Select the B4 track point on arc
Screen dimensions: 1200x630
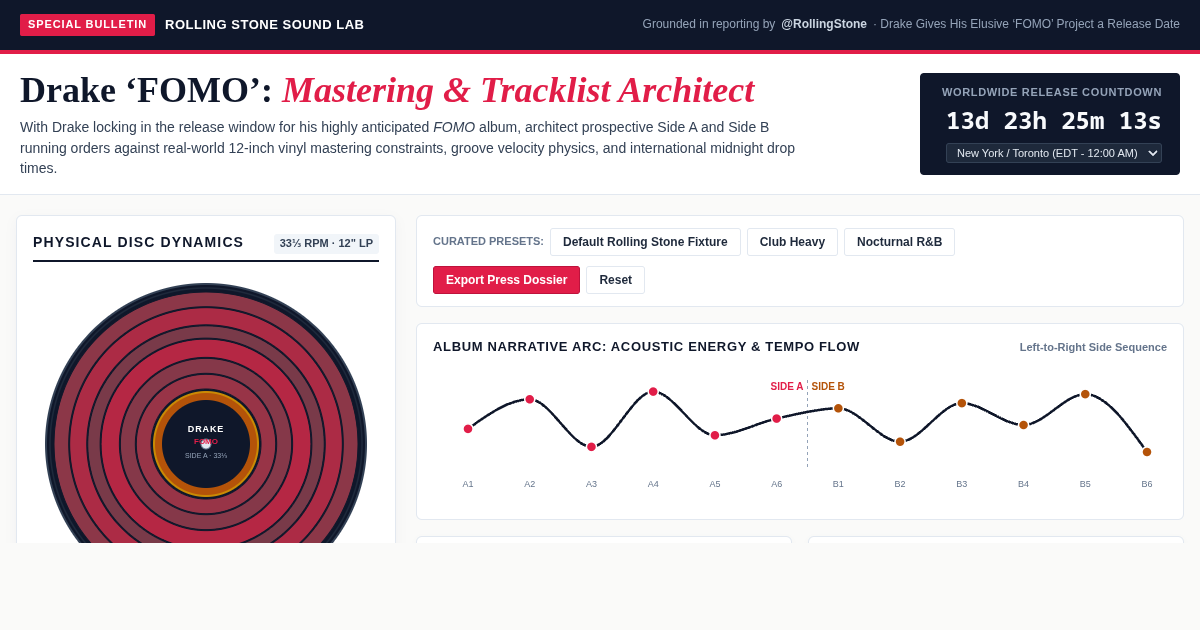[1024, 425]
